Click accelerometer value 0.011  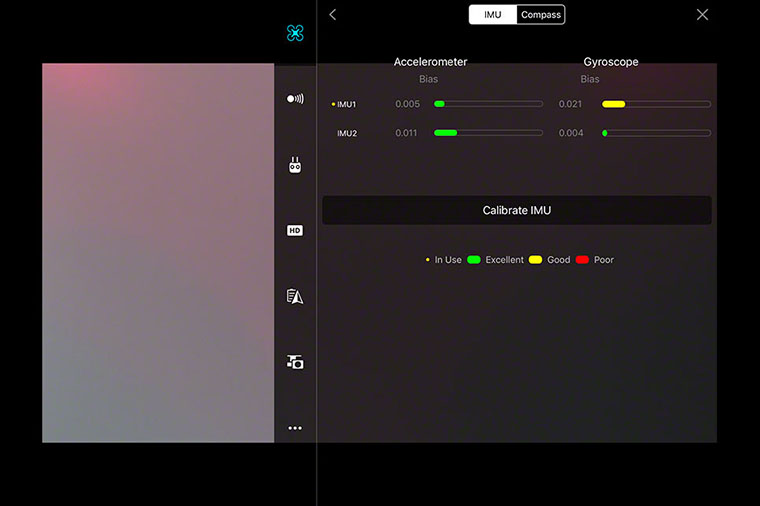click(406, 133)
